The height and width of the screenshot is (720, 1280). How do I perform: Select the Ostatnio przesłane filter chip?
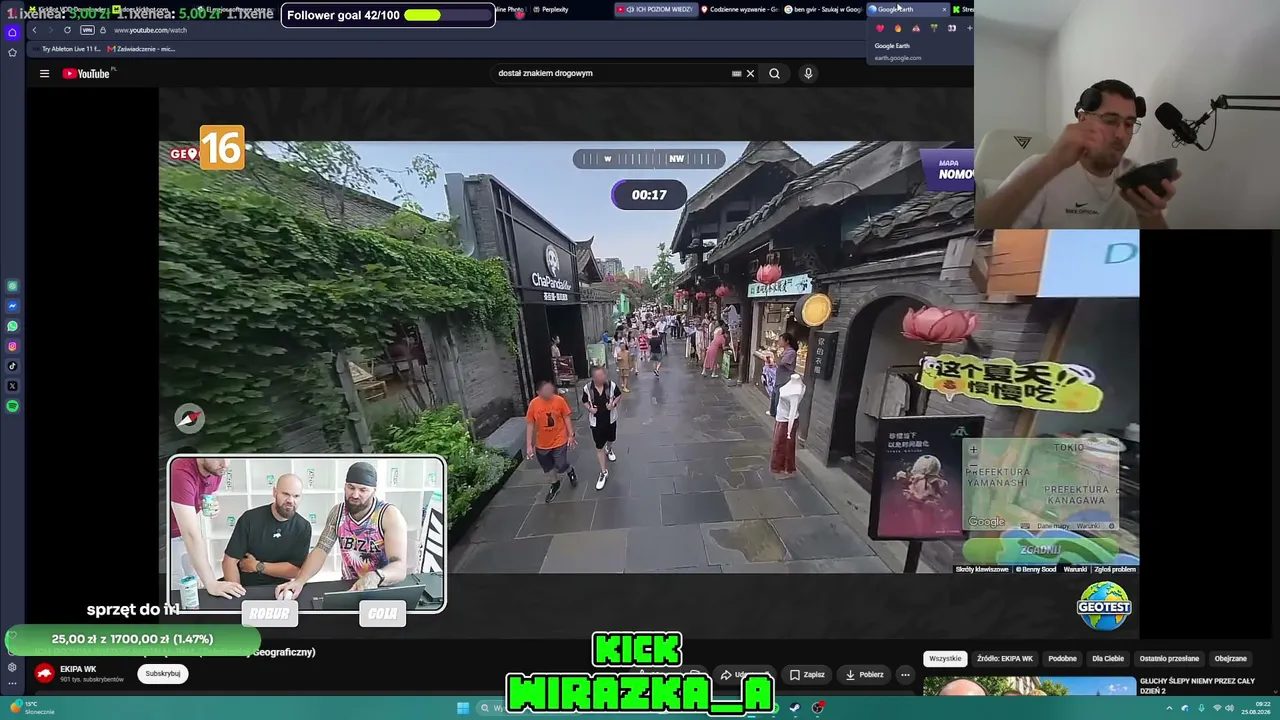point(1169,659)
